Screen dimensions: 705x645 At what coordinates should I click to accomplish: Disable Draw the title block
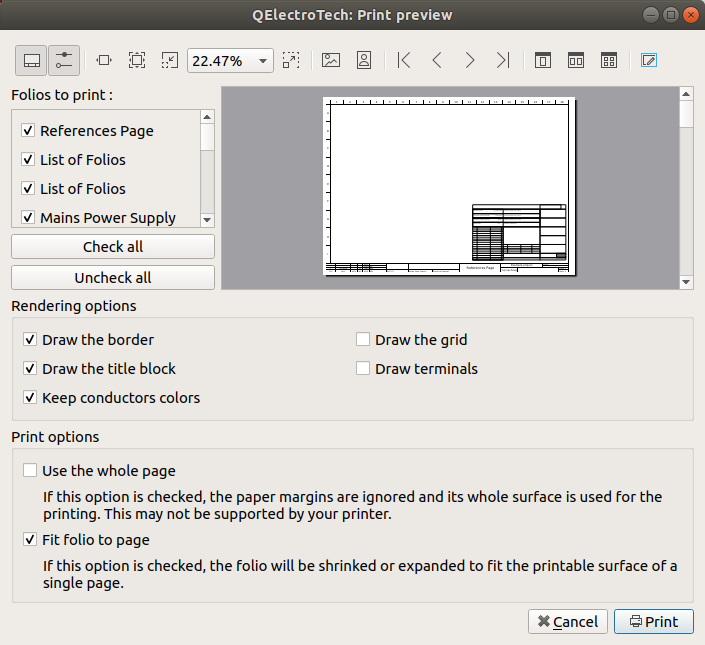pyautogui.click(x=30, y=369)
